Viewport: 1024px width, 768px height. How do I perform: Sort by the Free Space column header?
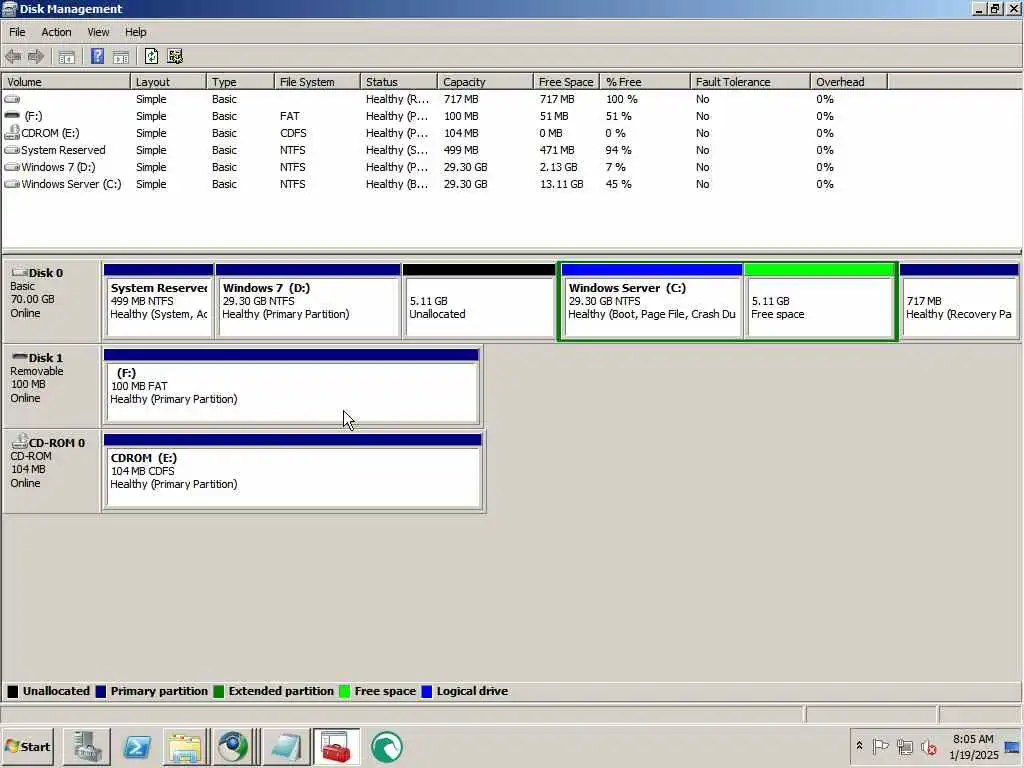566,82
